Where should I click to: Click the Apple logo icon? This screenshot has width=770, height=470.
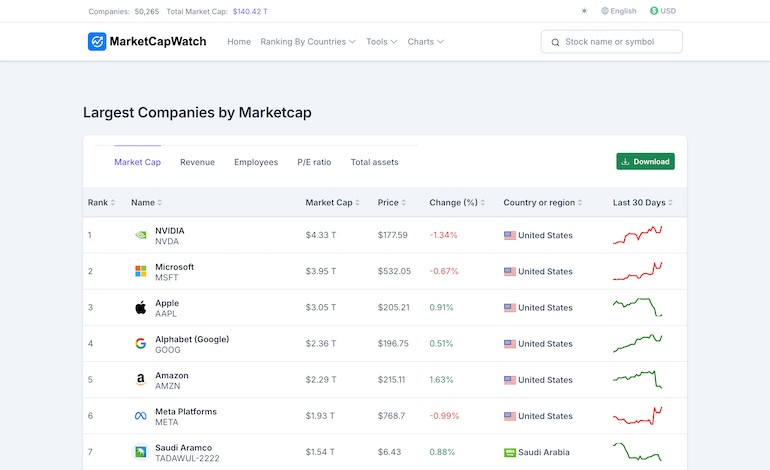[140, 307]
